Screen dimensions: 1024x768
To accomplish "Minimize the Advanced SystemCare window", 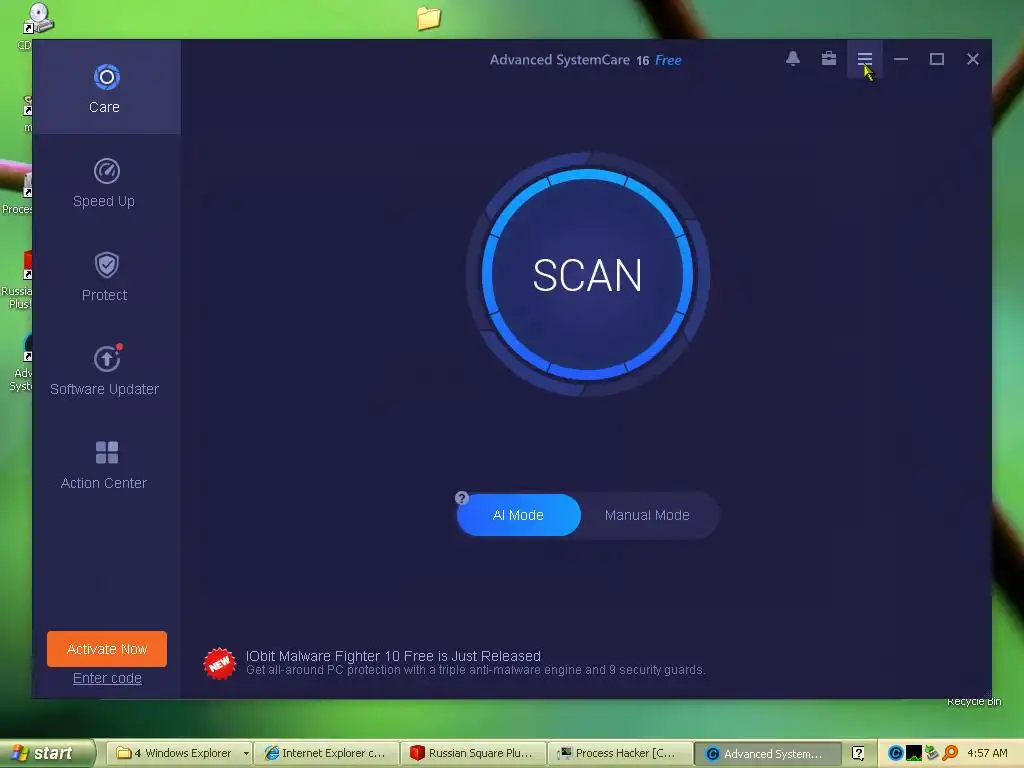I will point(901,59).
